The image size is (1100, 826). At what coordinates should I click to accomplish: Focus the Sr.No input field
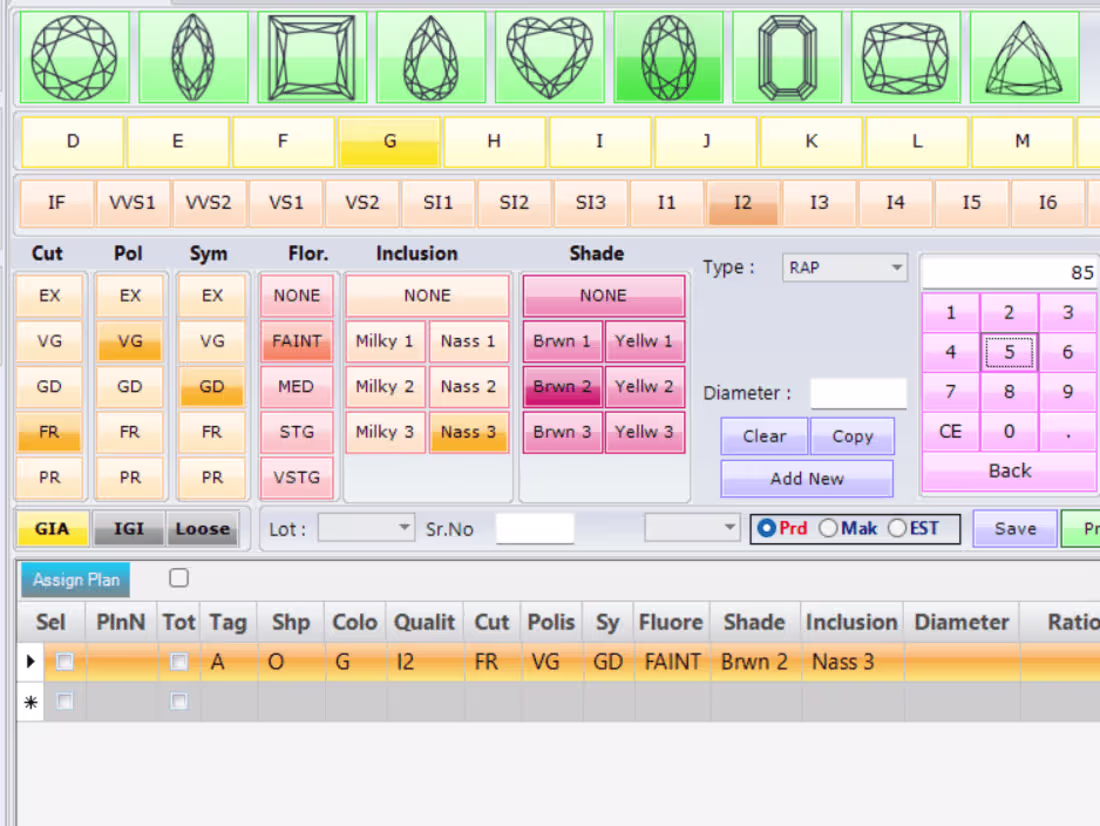[535, 528]
